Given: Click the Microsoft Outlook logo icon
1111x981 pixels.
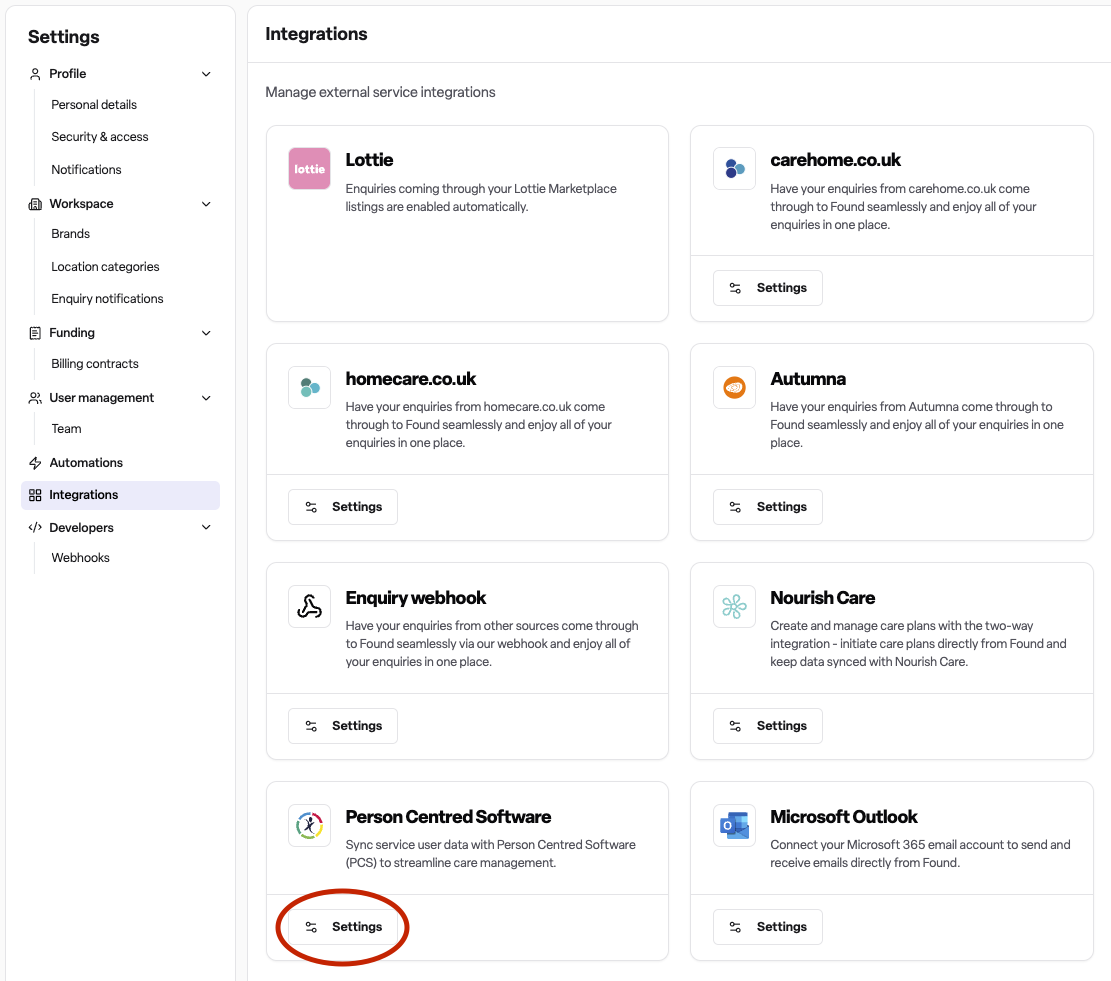Looking at the screenshot, I should tap(734, 825).
